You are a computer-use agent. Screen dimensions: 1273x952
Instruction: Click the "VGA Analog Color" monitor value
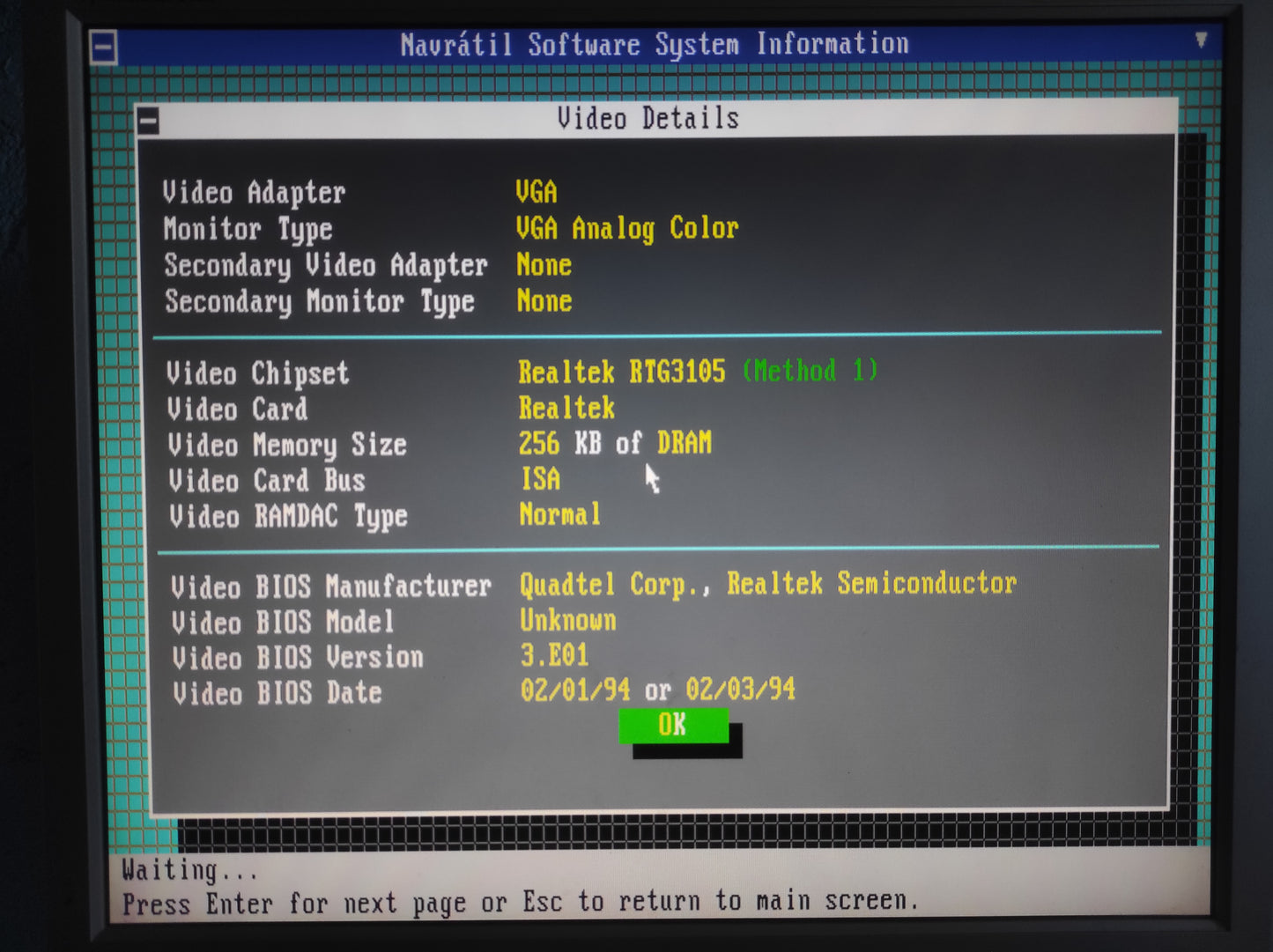tap(626, 229)
